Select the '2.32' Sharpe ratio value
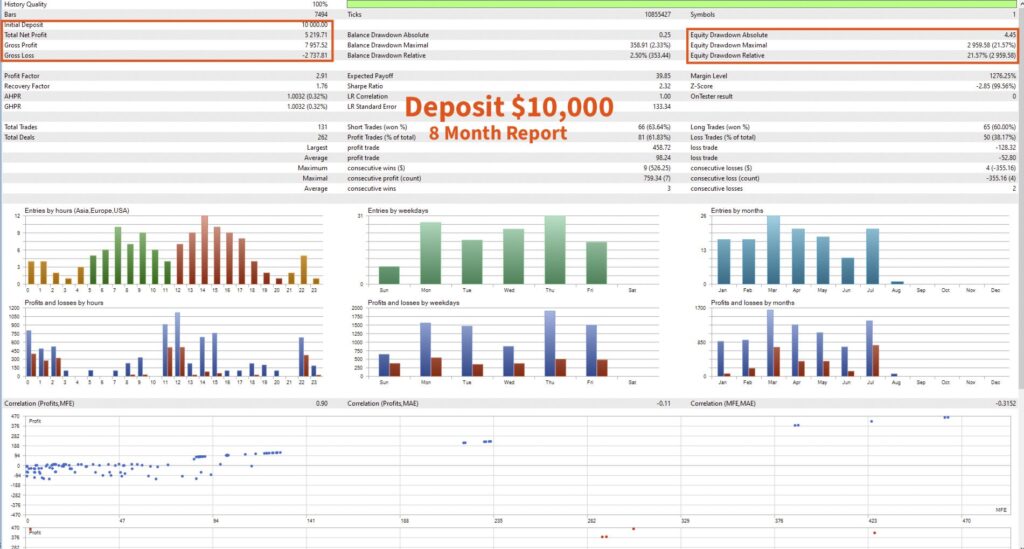The image size is (1024, 549). coord(665,86)
